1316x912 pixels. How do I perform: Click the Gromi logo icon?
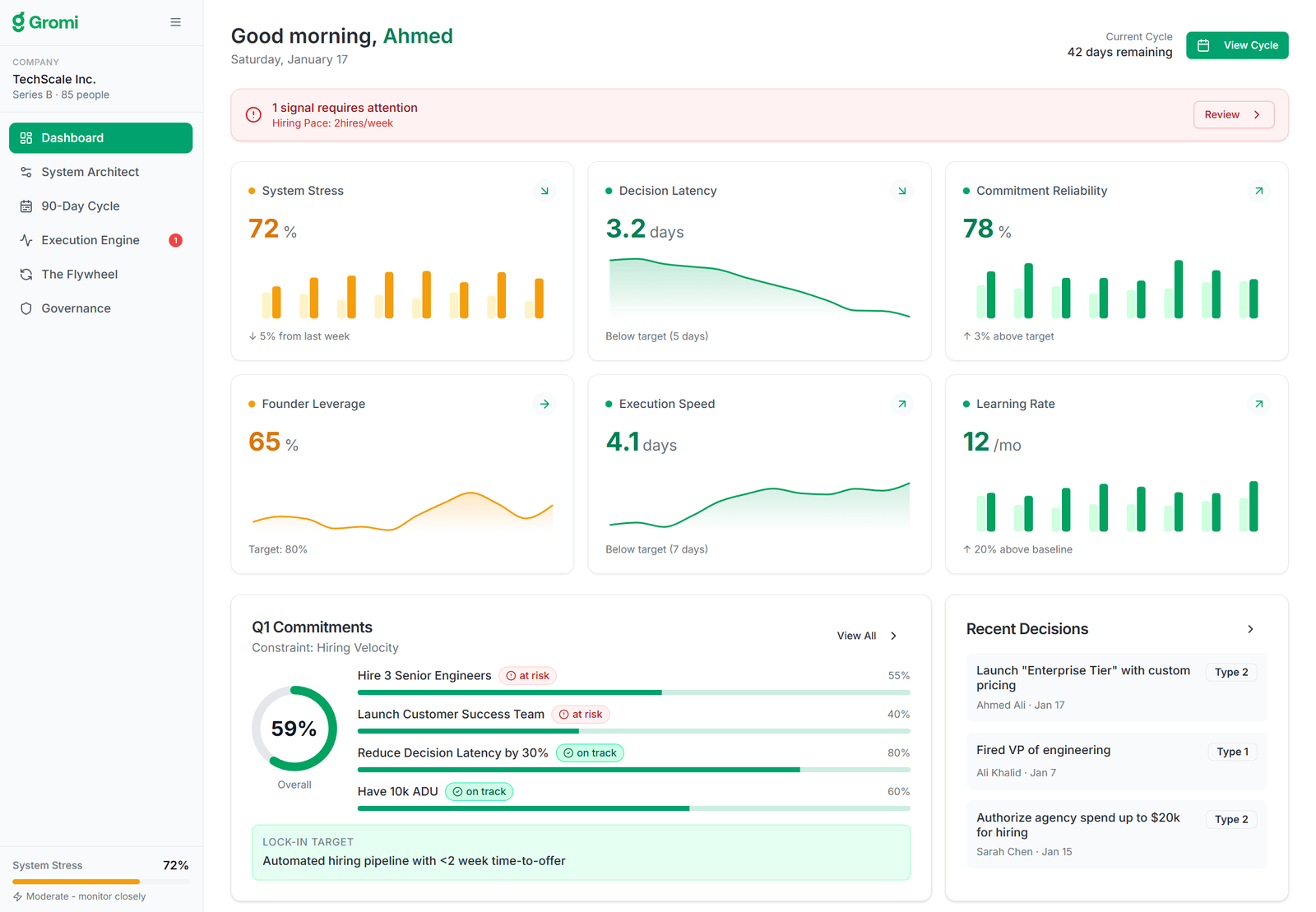point(19,22)
